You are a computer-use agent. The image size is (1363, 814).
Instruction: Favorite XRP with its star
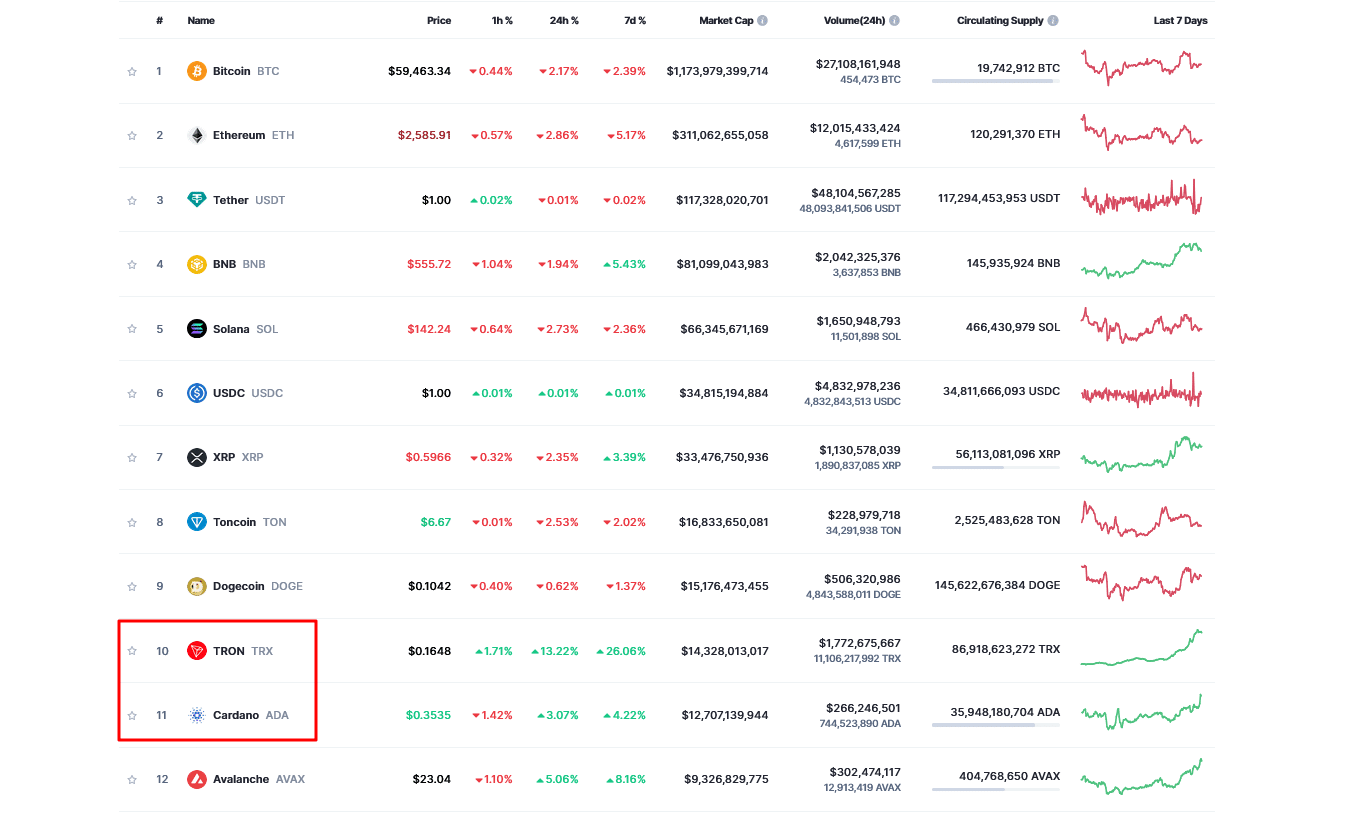pyautogui.click(x=132, y=458)
